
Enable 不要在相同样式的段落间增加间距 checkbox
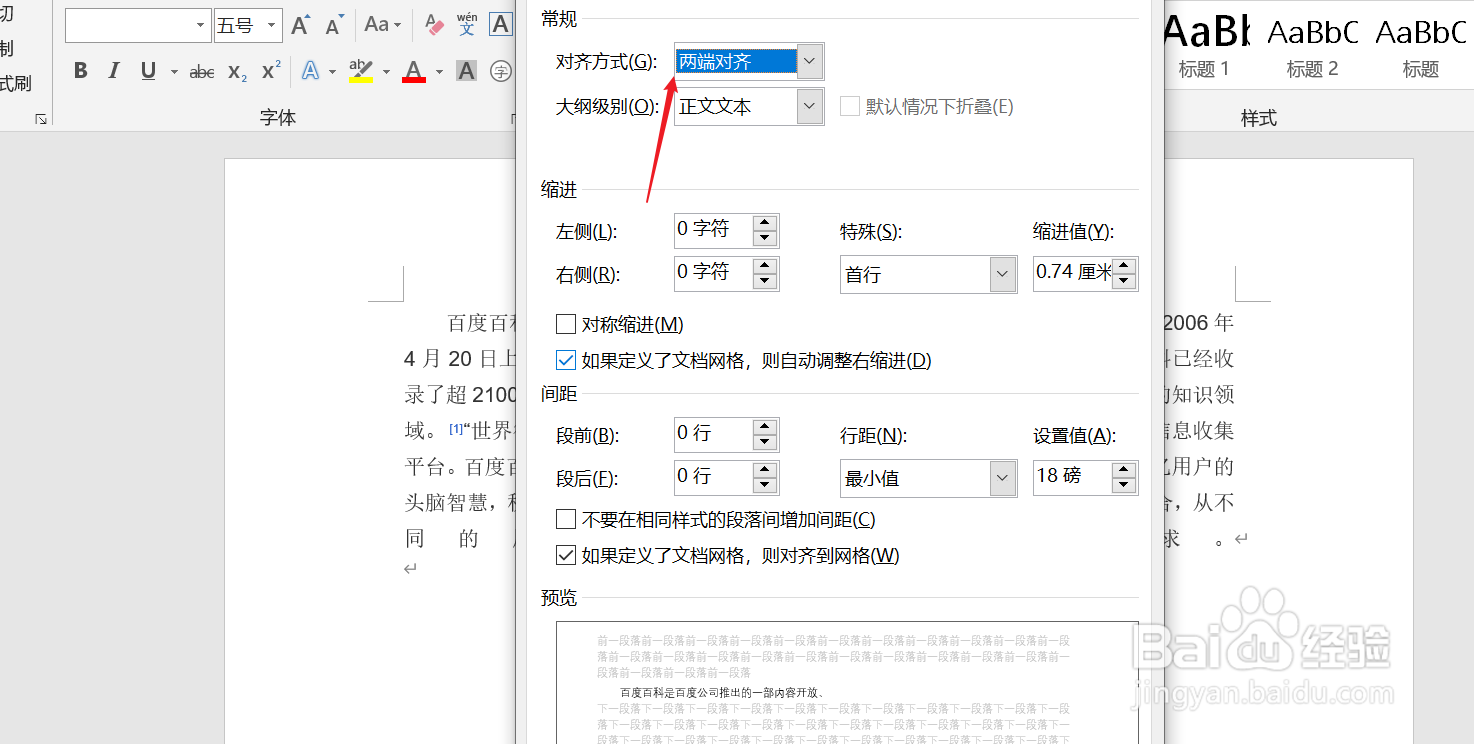click(566, 519)
